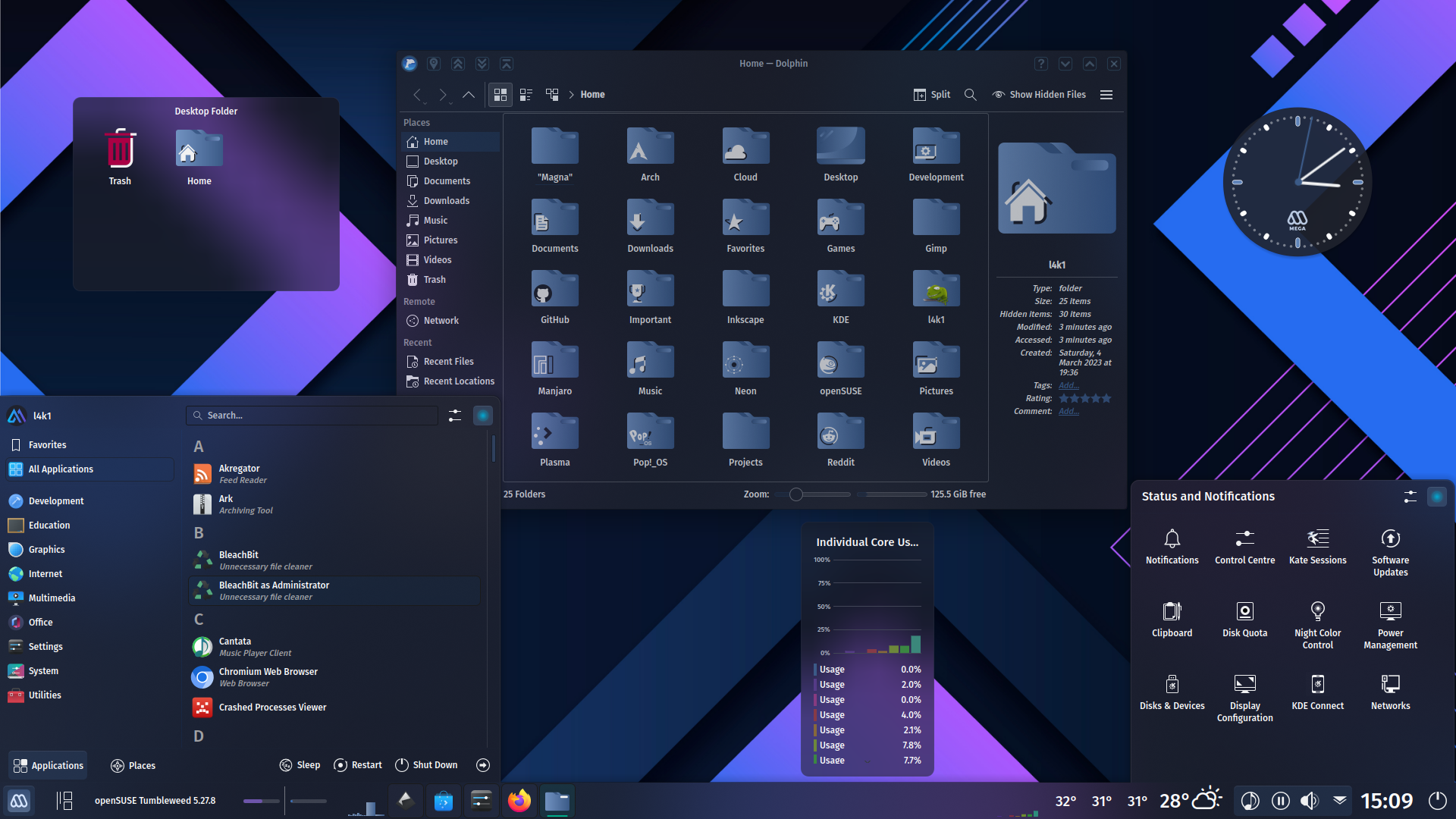Screen dimensions: 1456x819
Task: Toggle keep-above button on Dolphin titlebar
Action: tap(458, 64)
